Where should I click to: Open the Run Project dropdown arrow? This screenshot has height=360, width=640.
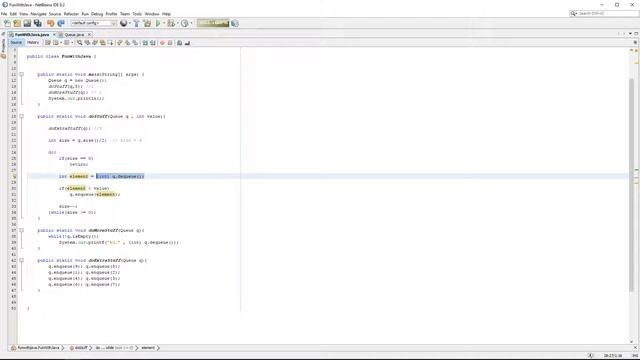[164, 24]
